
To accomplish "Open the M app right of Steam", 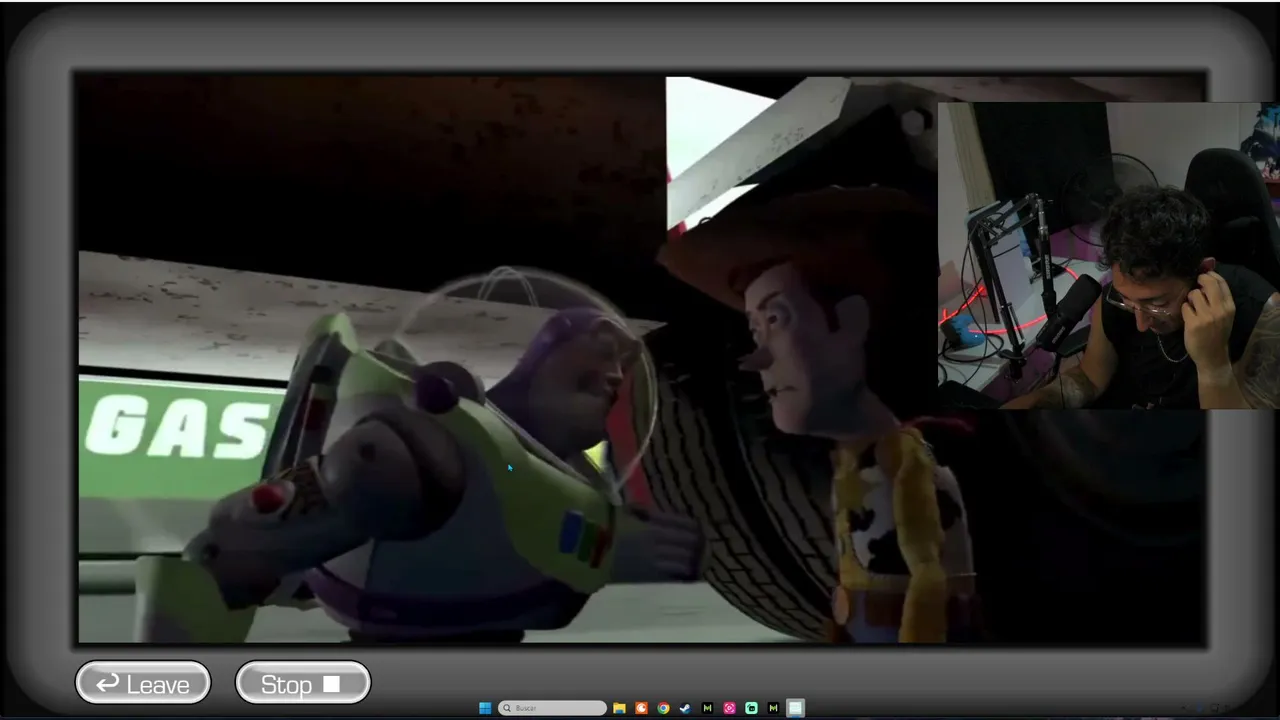I will [x=707, y=708].
